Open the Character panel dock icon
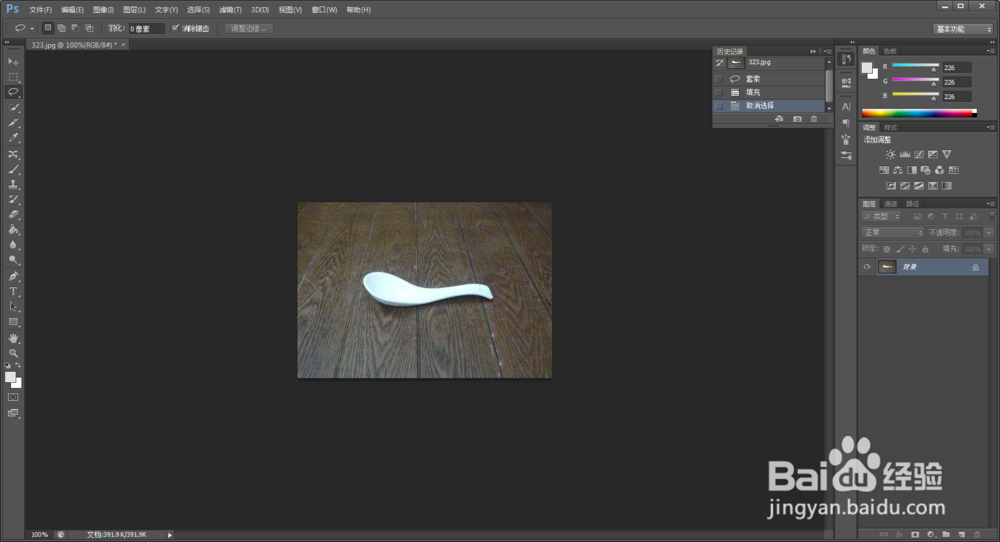Screen dimensions: 1000x542 click(x=846, y=106)
